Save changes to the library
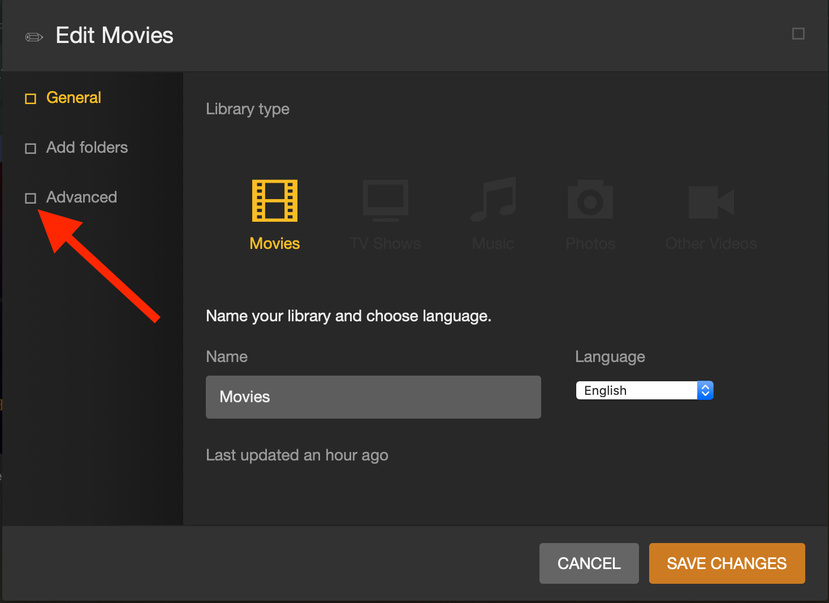Viewport: 829px width, 603px height. pos(727,563)
